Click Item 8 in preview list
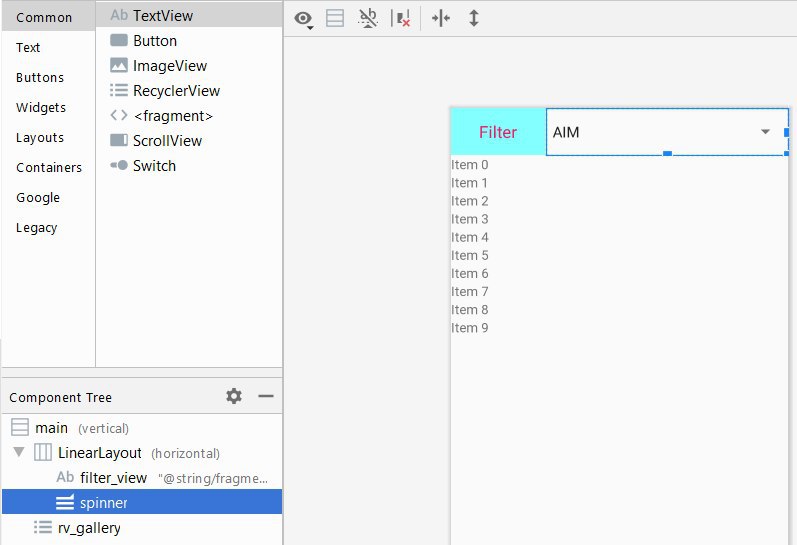Image resolution: width=797 pixels, height=545 pixels. click(x=470, y=310)
